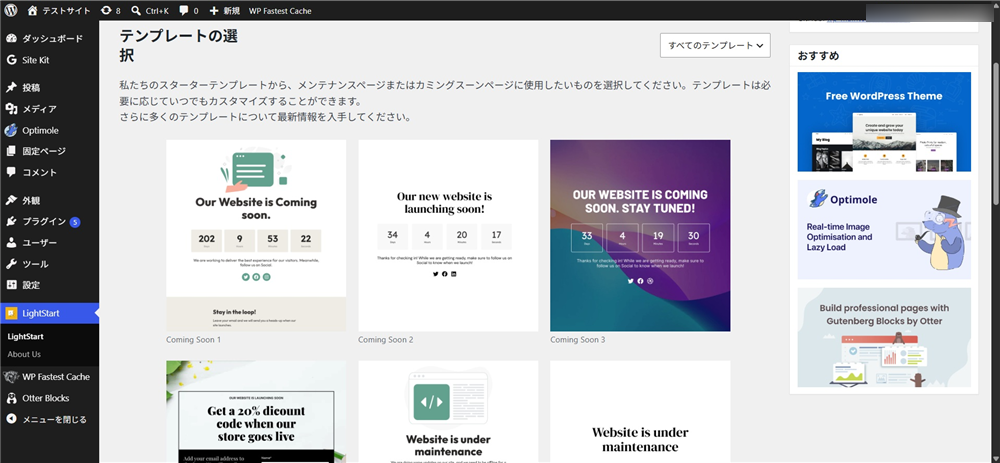Image resolution: width=1000 pixels, height=463 pixels.
Task: Click the Coming Soon 1 caption
Action: (194, 340)
